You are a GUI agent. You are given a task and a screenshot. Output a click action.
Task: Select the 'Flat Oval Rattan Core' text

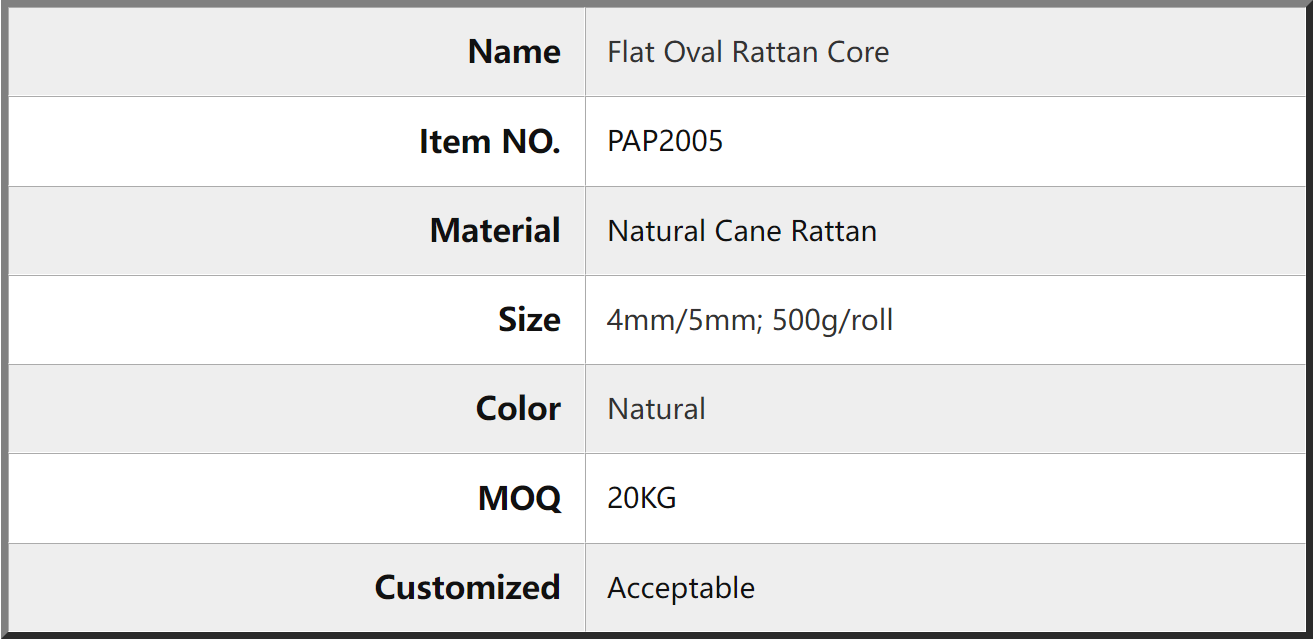tap(748, 52)
